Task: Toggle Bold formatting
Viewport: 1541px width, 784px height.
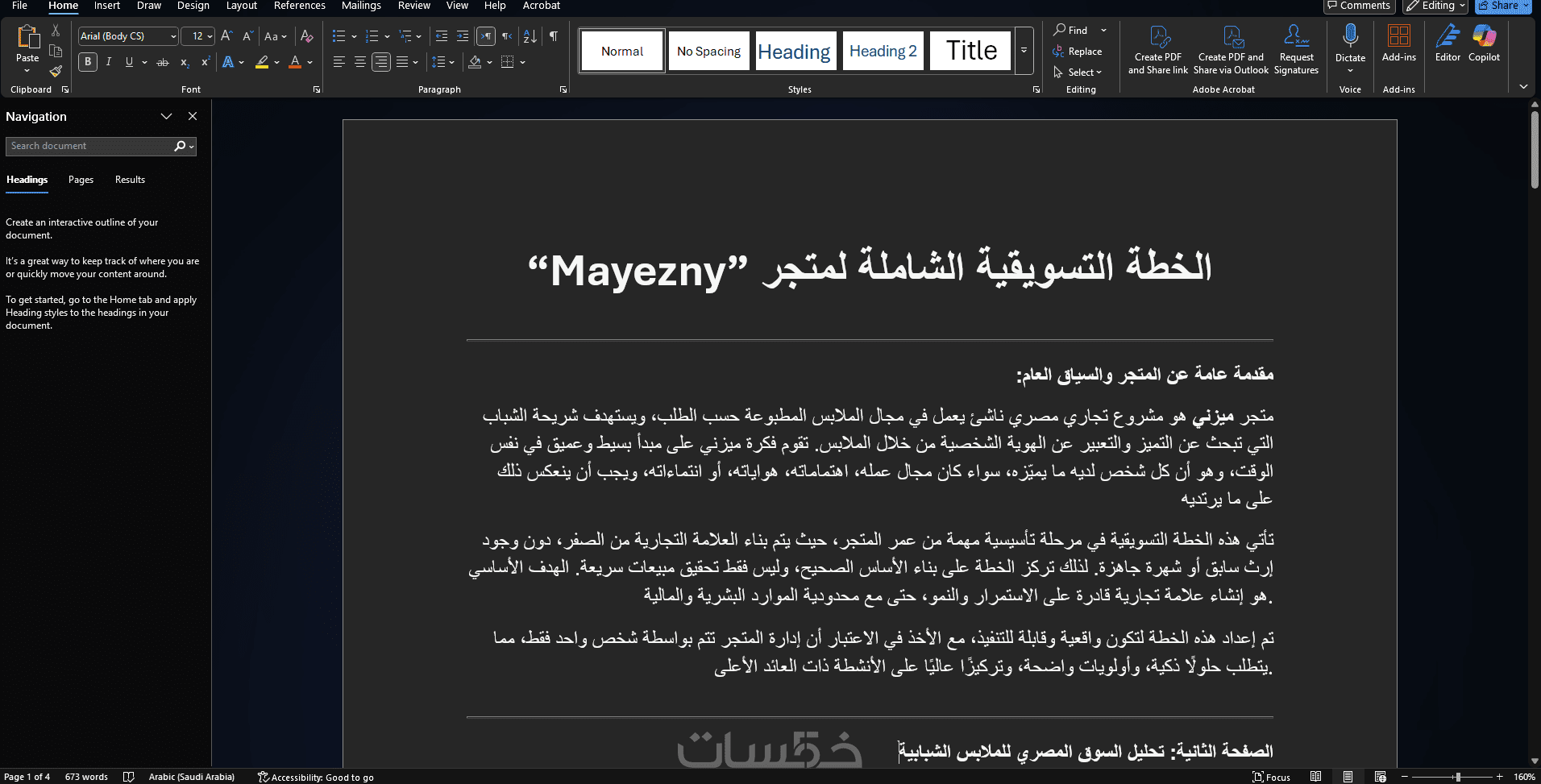Action: 88,62
